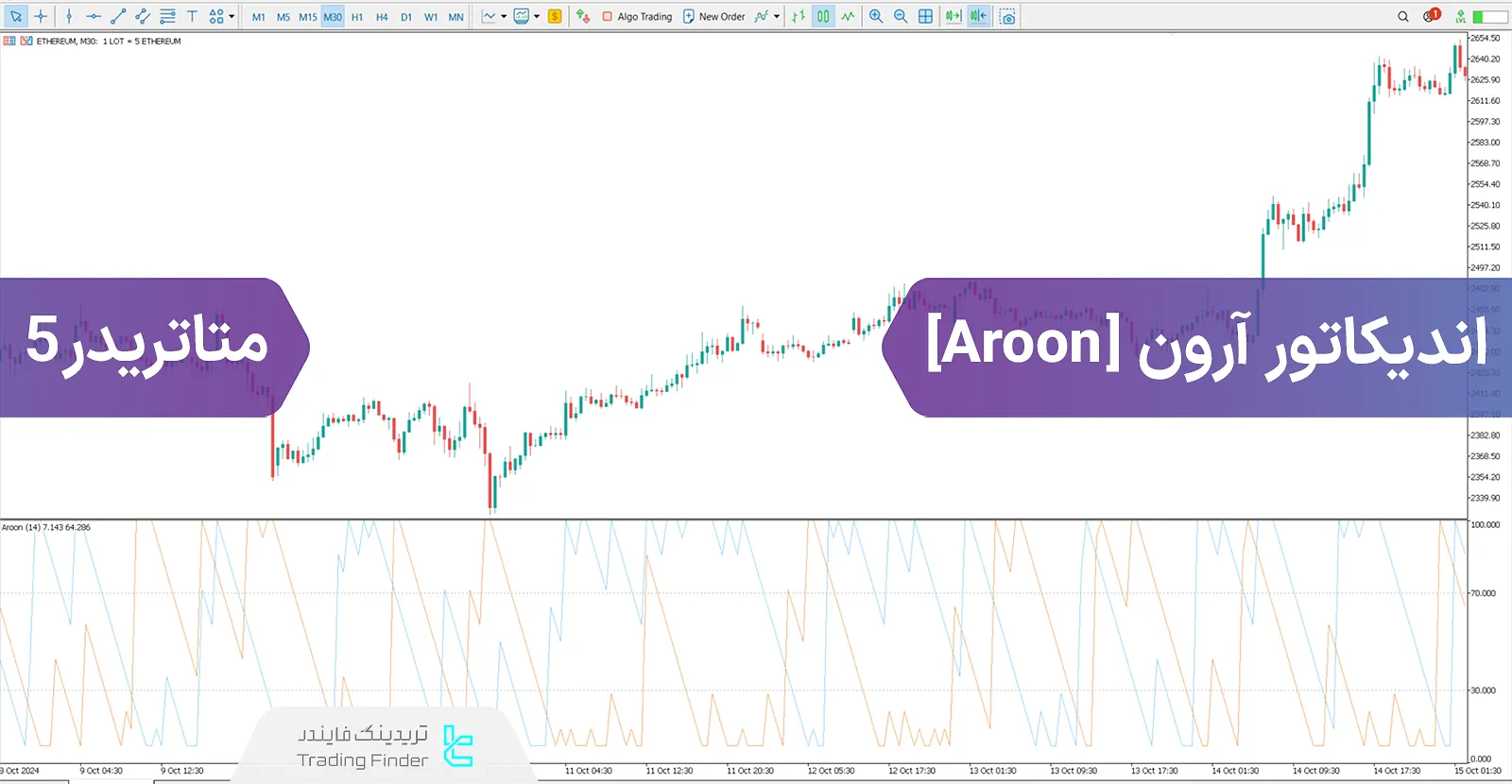This screenshot has width=1512, height=784.
Task: Click the green connection status bar
Action: click(x=1490, y=16)
